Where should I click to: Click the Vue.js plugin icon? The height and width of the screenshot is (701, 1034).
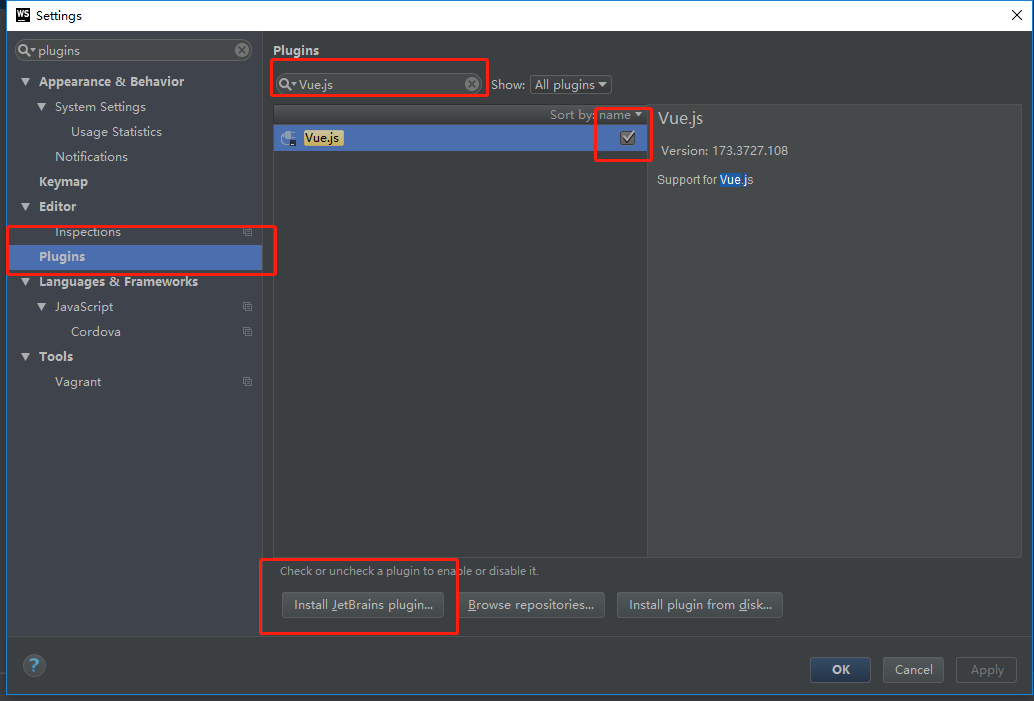click(288, 138)
